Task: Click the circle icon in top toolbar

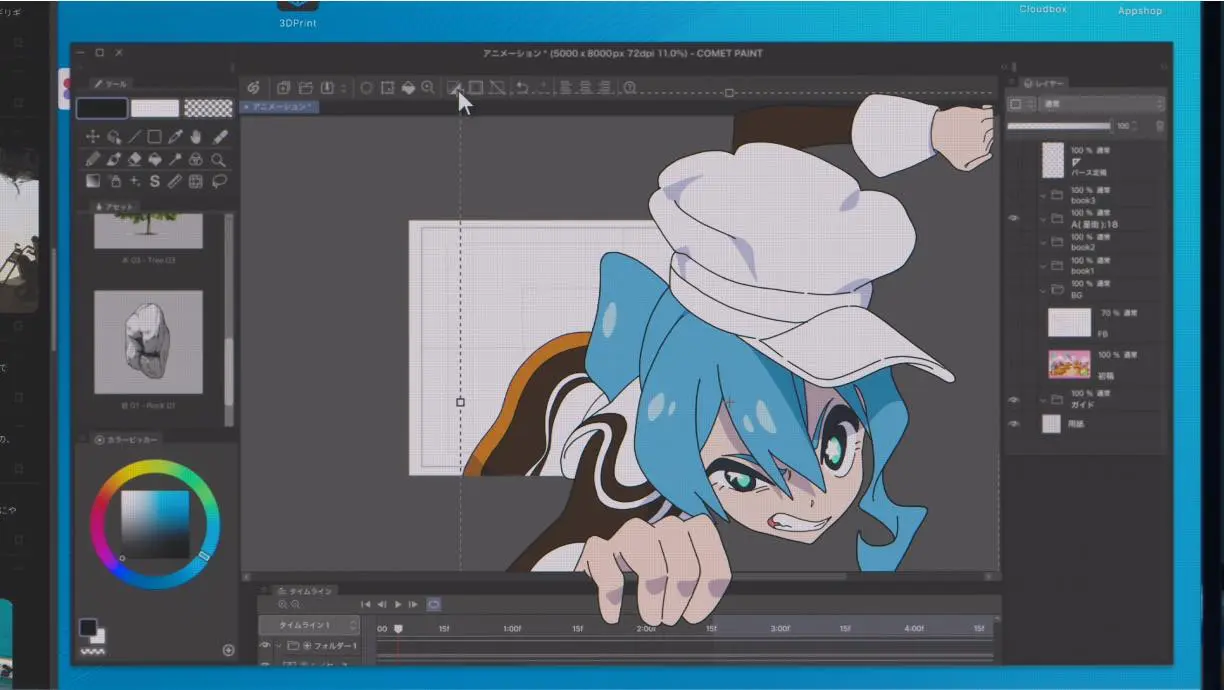Action: [366, 88]
